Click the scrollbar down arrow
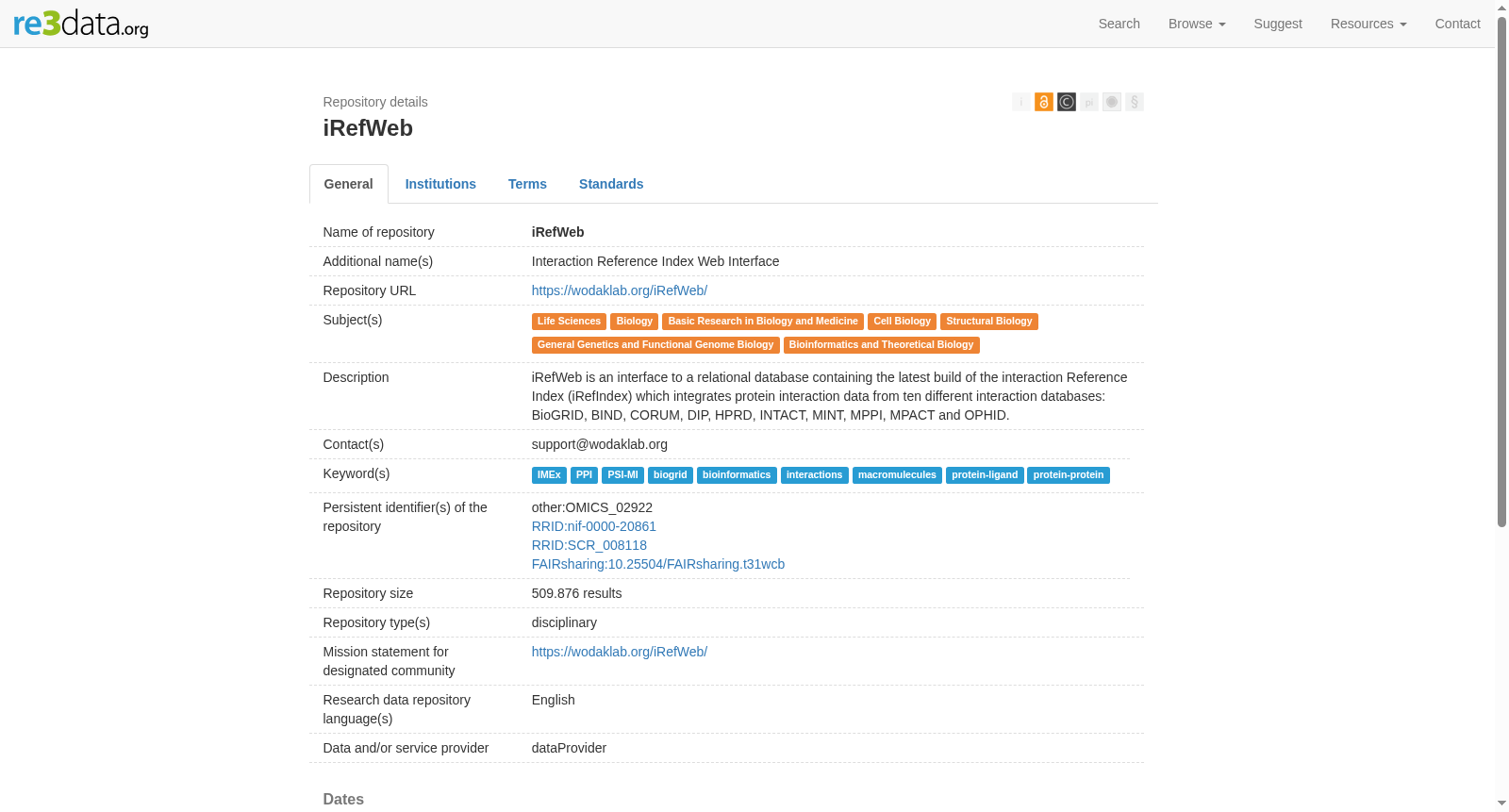1509x812 pixels. [x=1502, y=804]
